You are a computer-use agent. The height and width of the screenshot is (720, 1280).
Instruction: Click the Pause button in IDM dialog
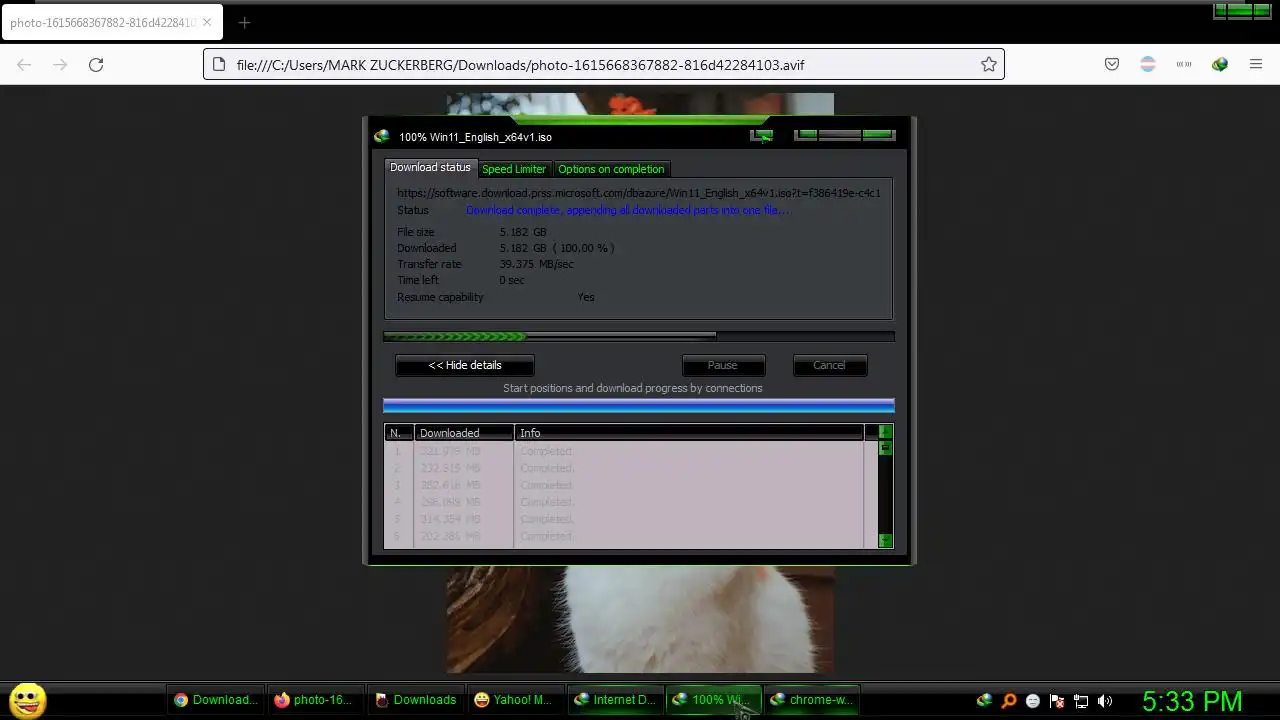point(723,365)
